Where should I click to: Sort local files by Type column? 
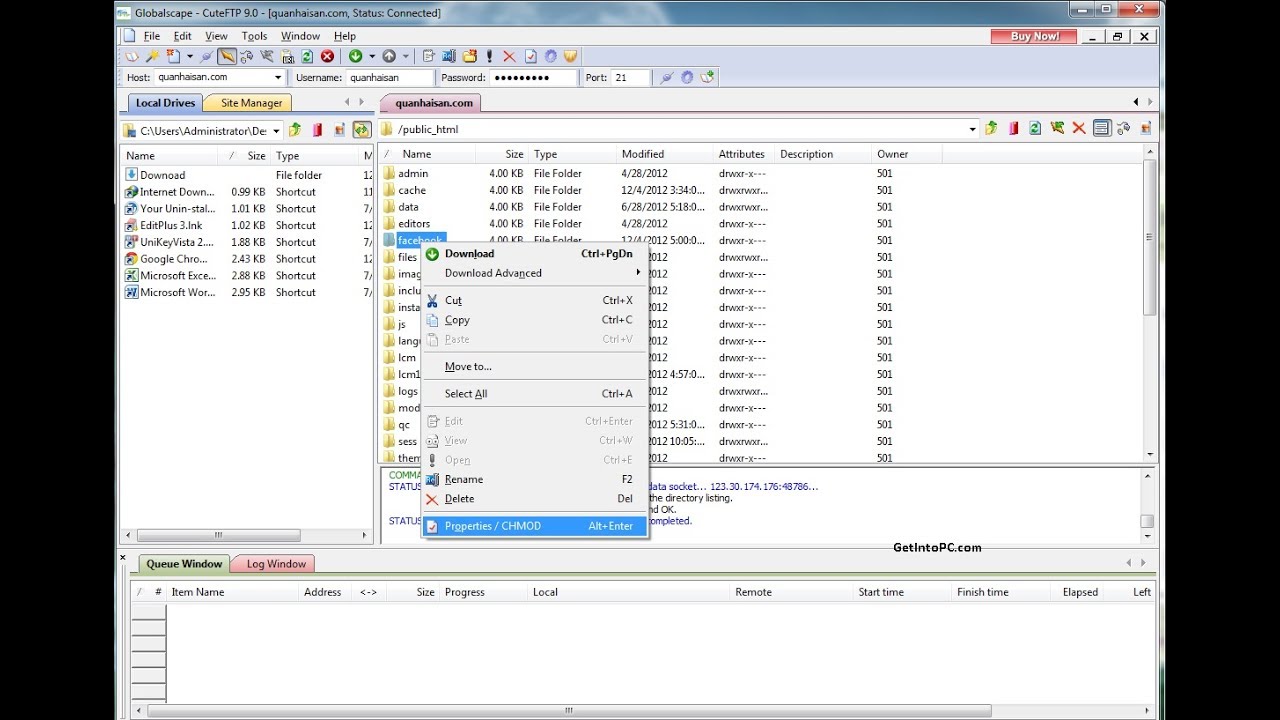[315, 156]
